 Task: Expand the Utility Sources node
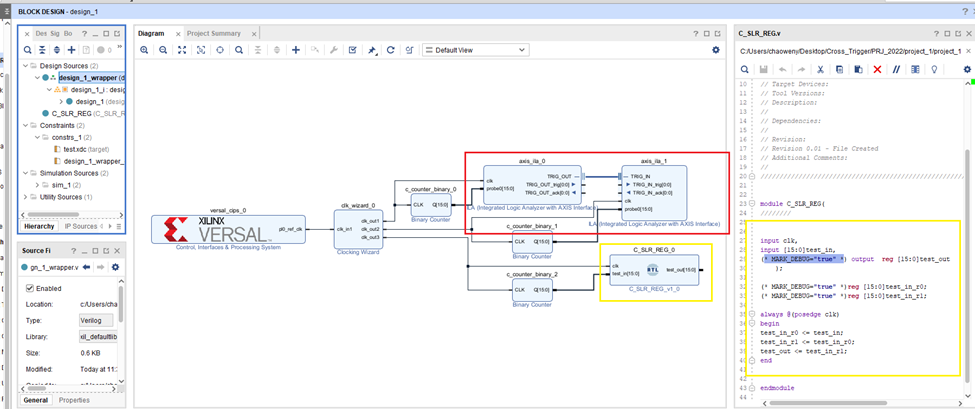coord(26,197)
